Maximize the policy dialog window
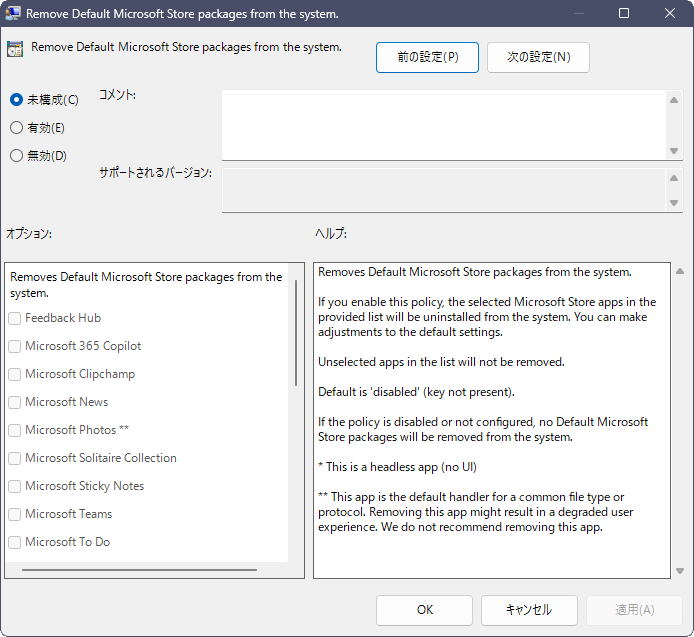The image size is (694, 637). pos(624,13)
